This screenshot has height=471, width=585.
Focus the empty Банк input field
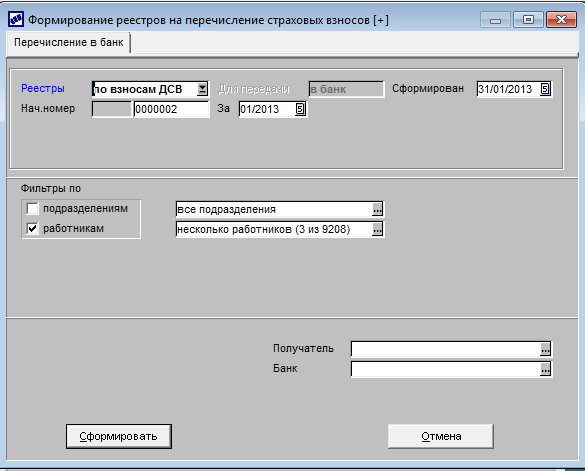[451, 369]
